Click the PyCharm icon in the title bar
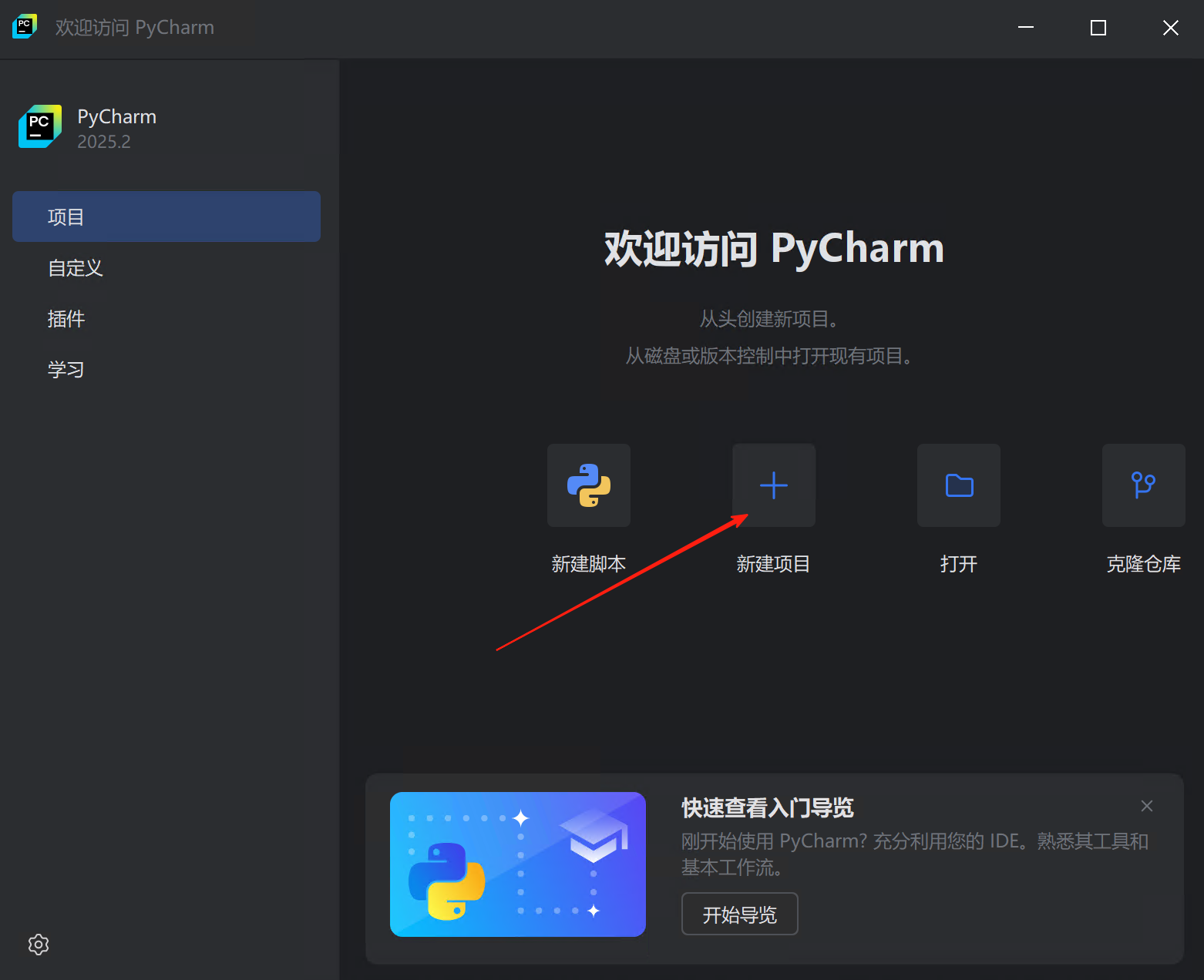The image size is (1204, 980). [x=24, y=25]
